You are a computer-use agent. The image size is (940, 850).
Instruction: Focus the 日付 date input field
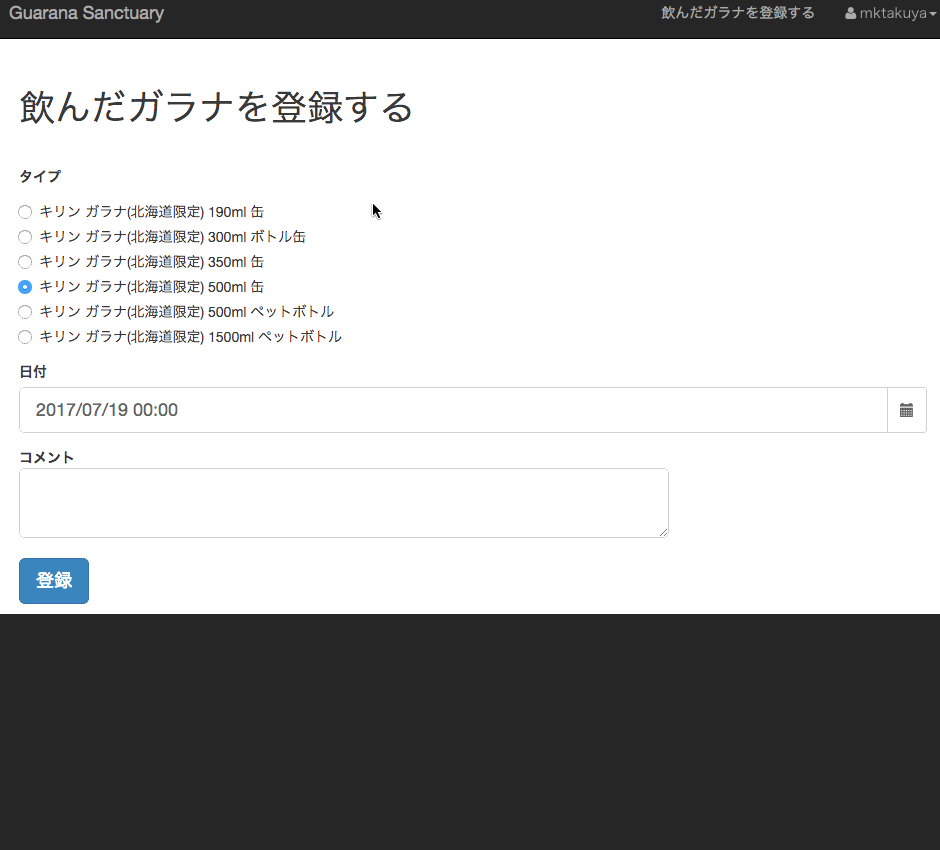453,410
